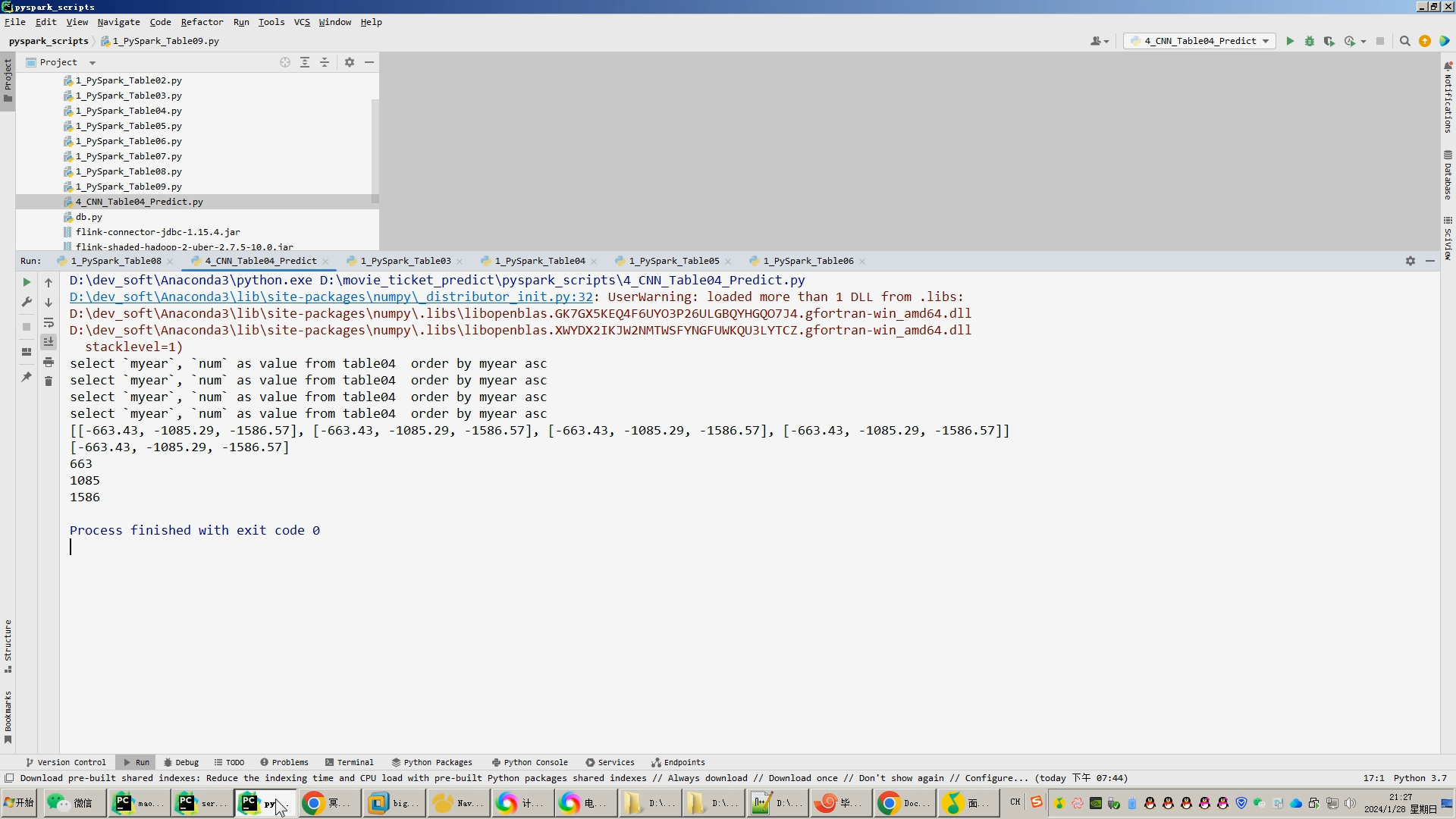Click the Project tree scrollbar
The image size is (1456, 819).
tap(375, 152)
